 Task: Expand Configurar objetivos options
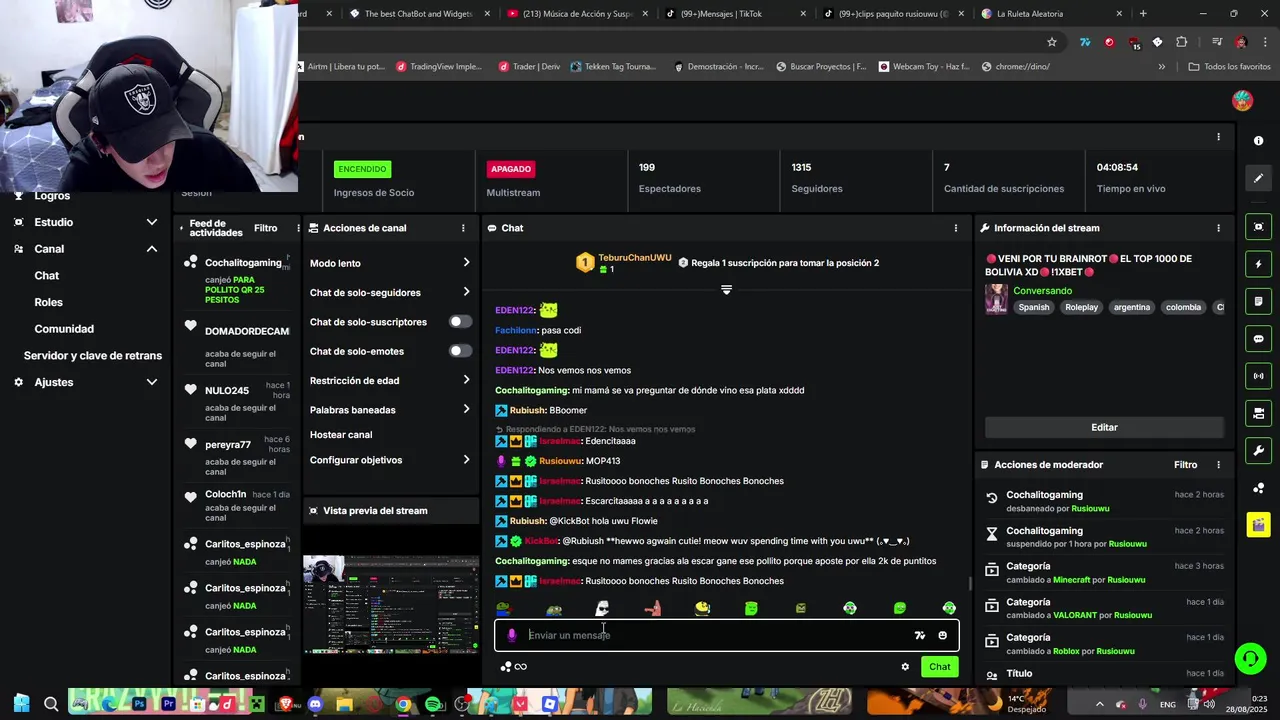466,460
